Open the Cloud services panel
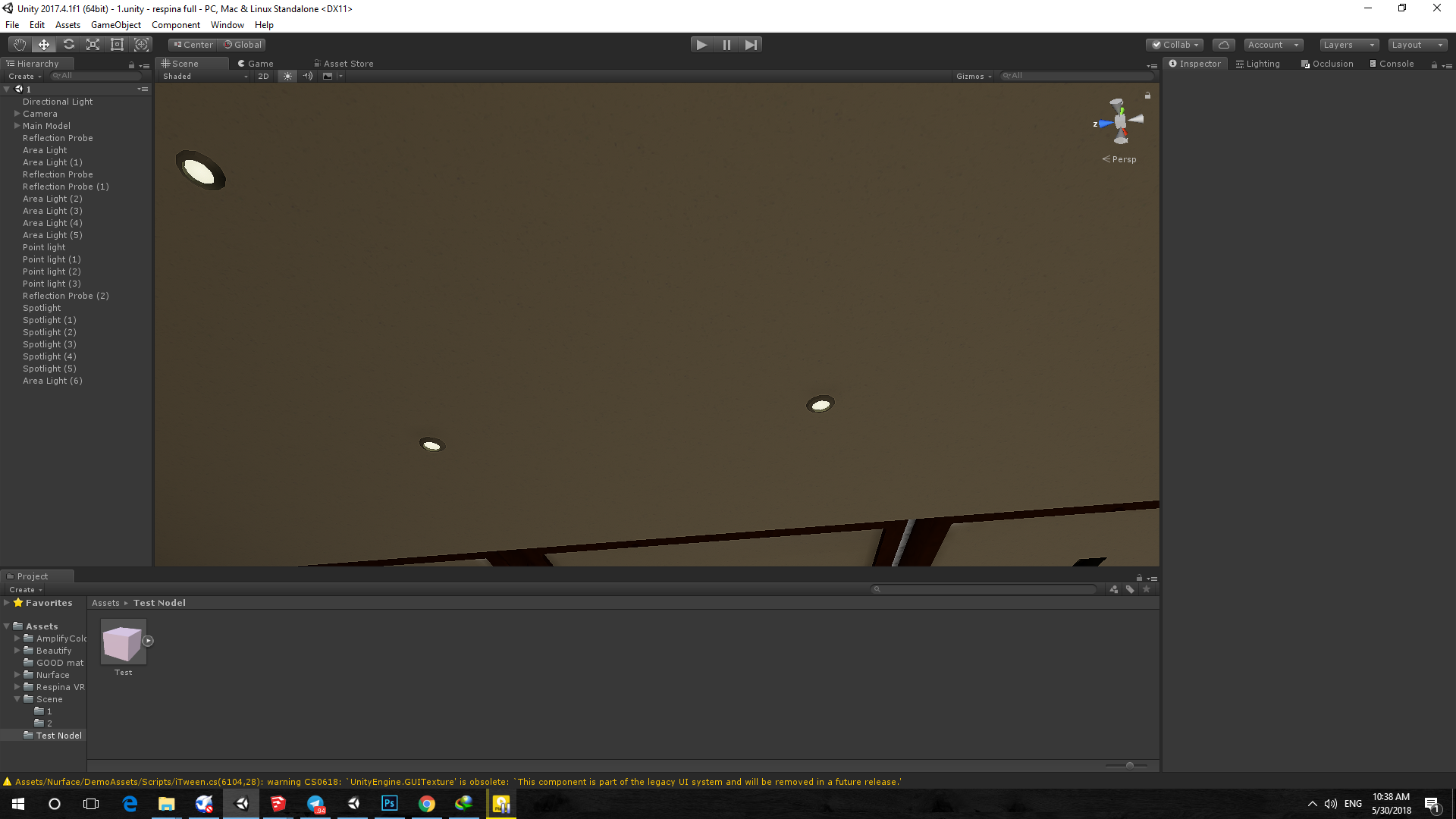The image size is (1456, 819). tap(1223, 45)
